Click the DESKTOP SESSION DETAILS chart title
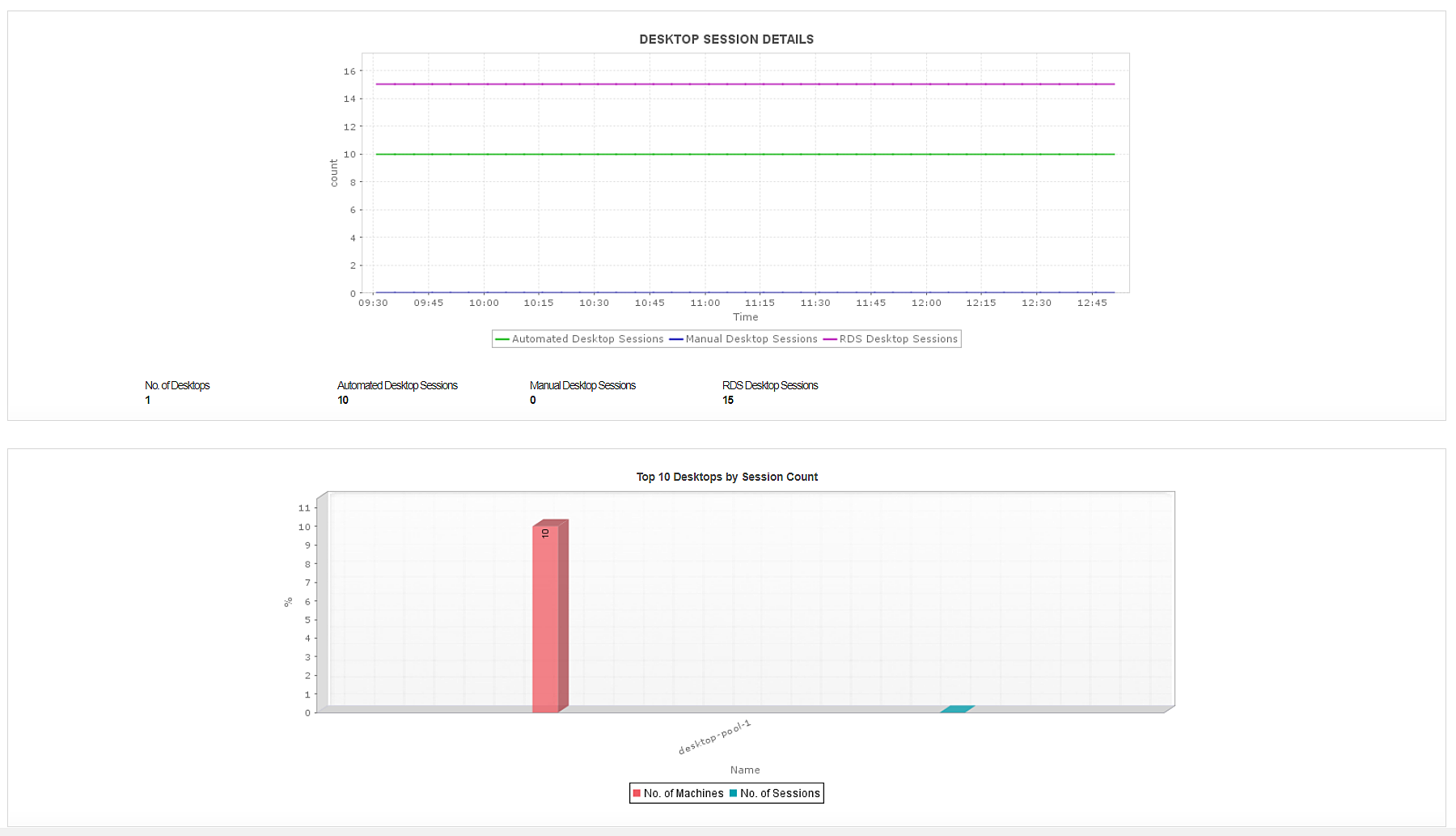Screen dimensions: 1456x836 726,39
